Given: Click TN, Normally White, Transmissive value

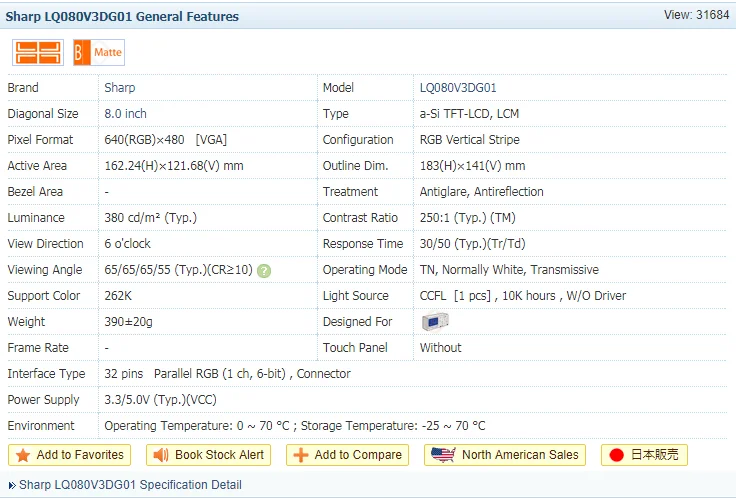Looking at the screenshot, I should (509, 270).
